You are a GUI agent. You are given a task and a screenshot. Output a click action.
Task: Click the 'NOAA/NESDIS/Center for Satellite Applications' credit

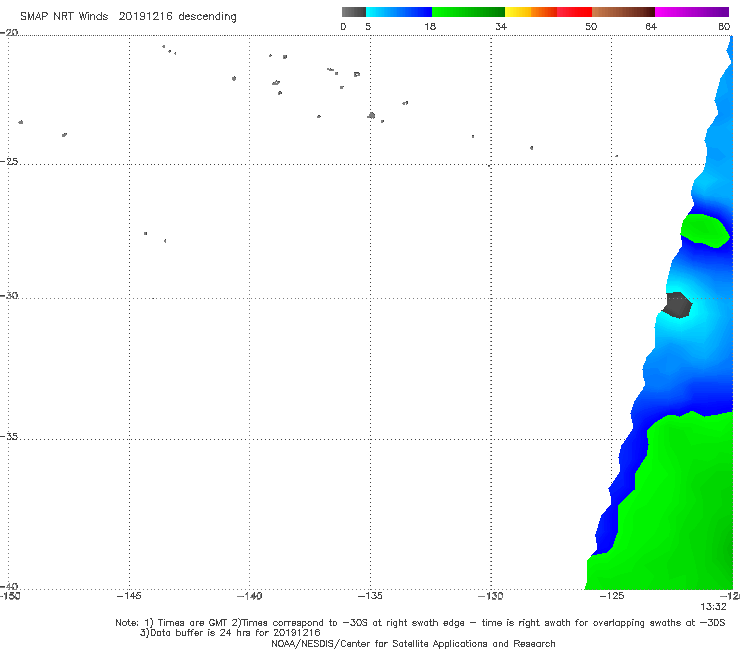point(413,644)
